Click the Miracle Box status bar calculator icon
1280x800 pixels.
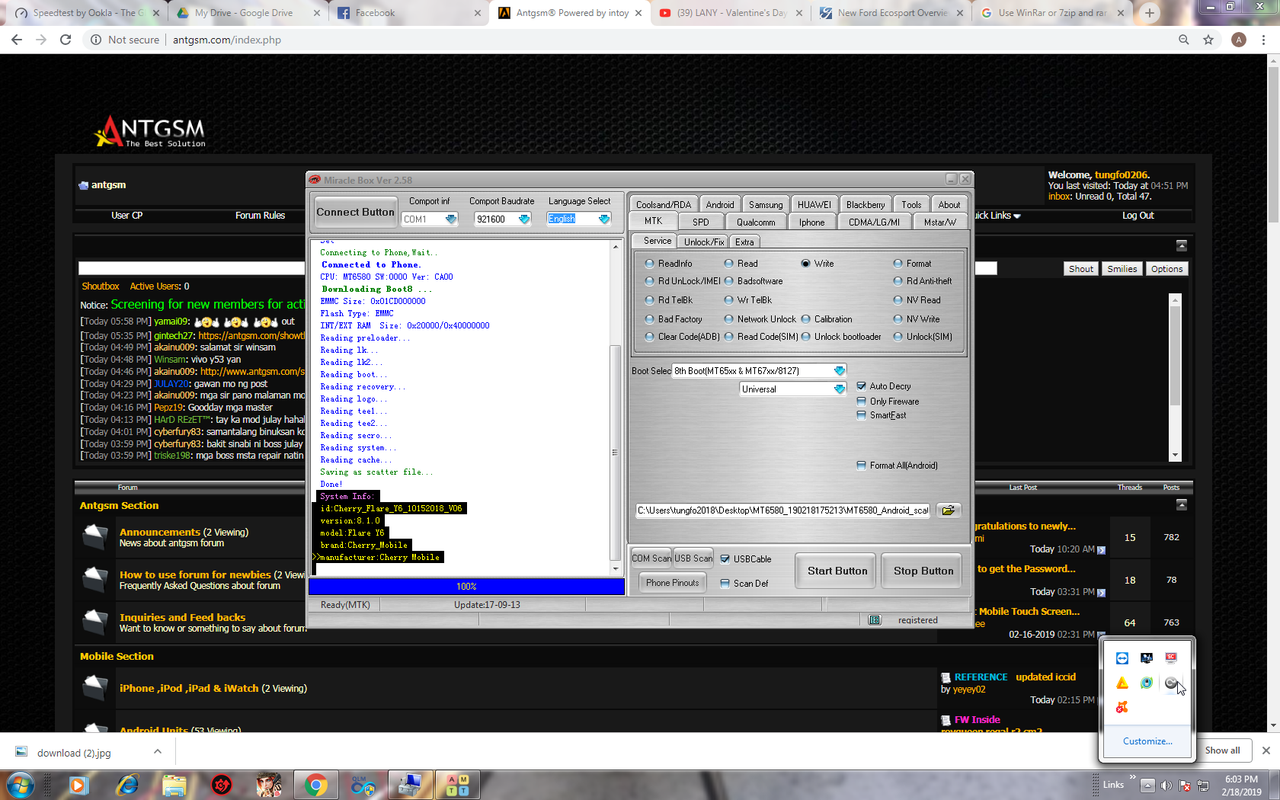(875, 620)
